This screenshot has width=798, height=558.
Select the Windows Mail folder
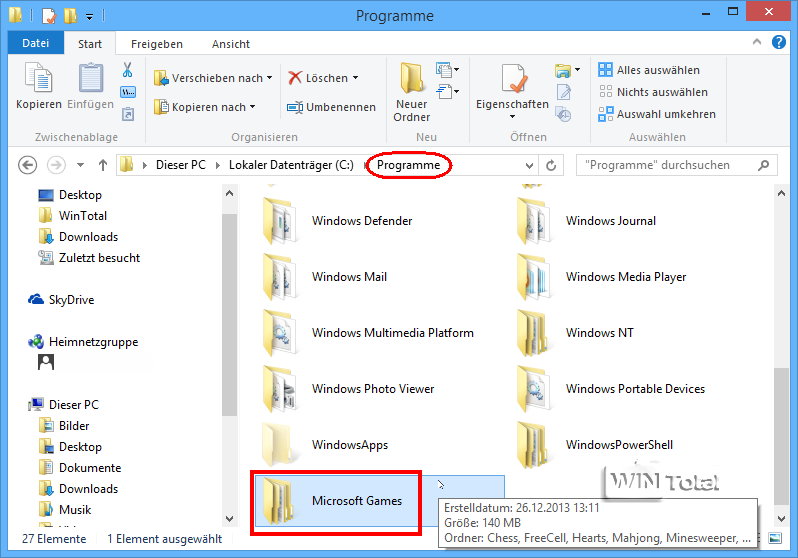[x=325, y=277]
